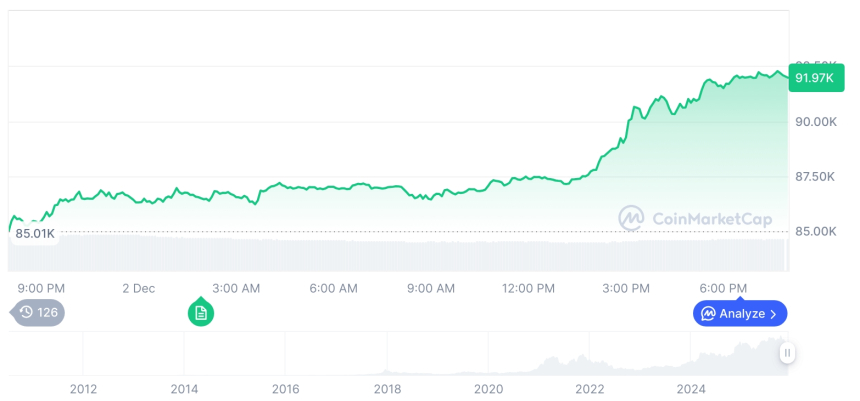Click the 90.00K price axis label
This screenshot has width=860, height=401.
coord(816,122)
